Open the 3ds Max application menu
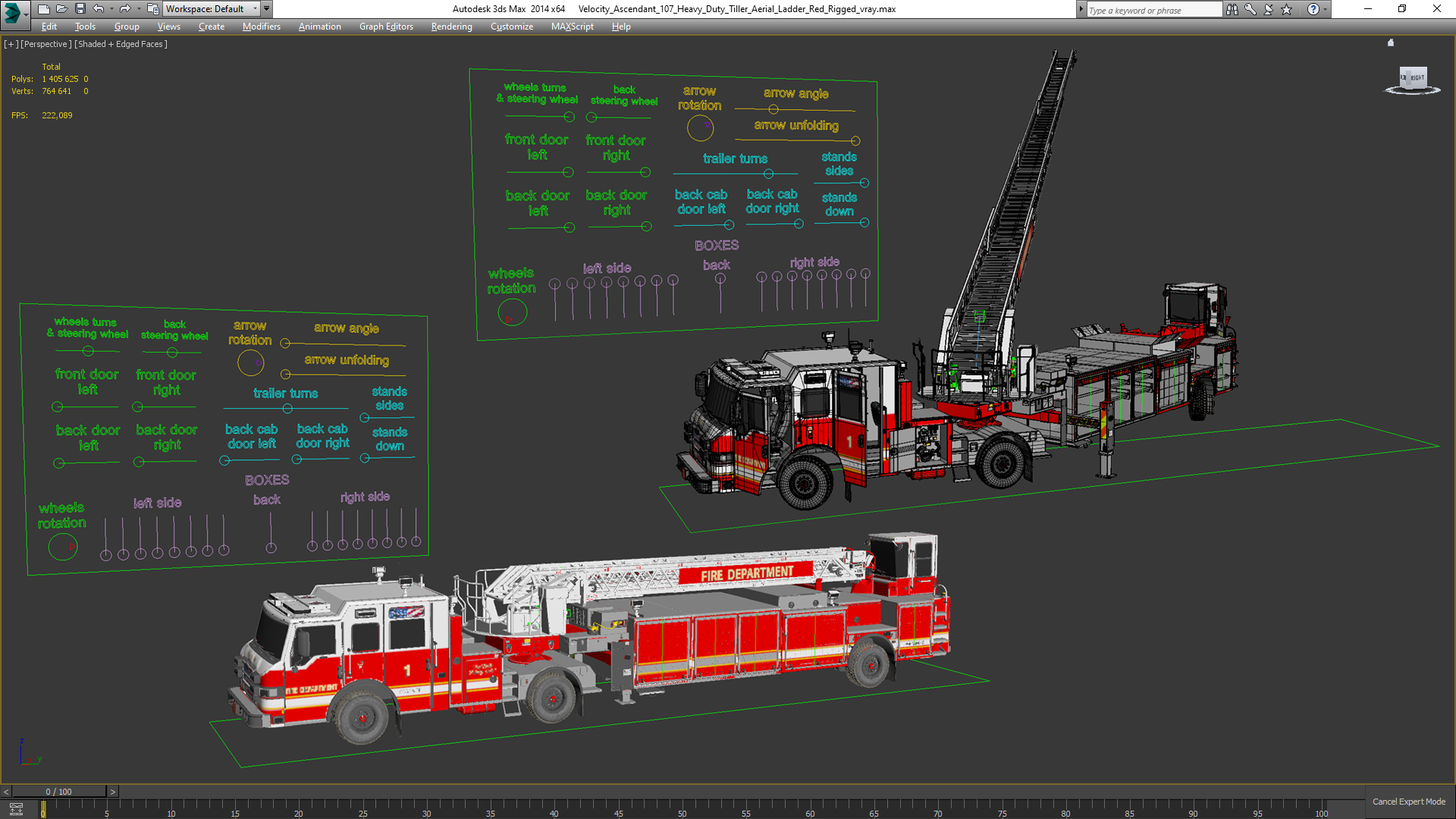Viewport: 1456px width, 819px height. [x=13, y=11]
